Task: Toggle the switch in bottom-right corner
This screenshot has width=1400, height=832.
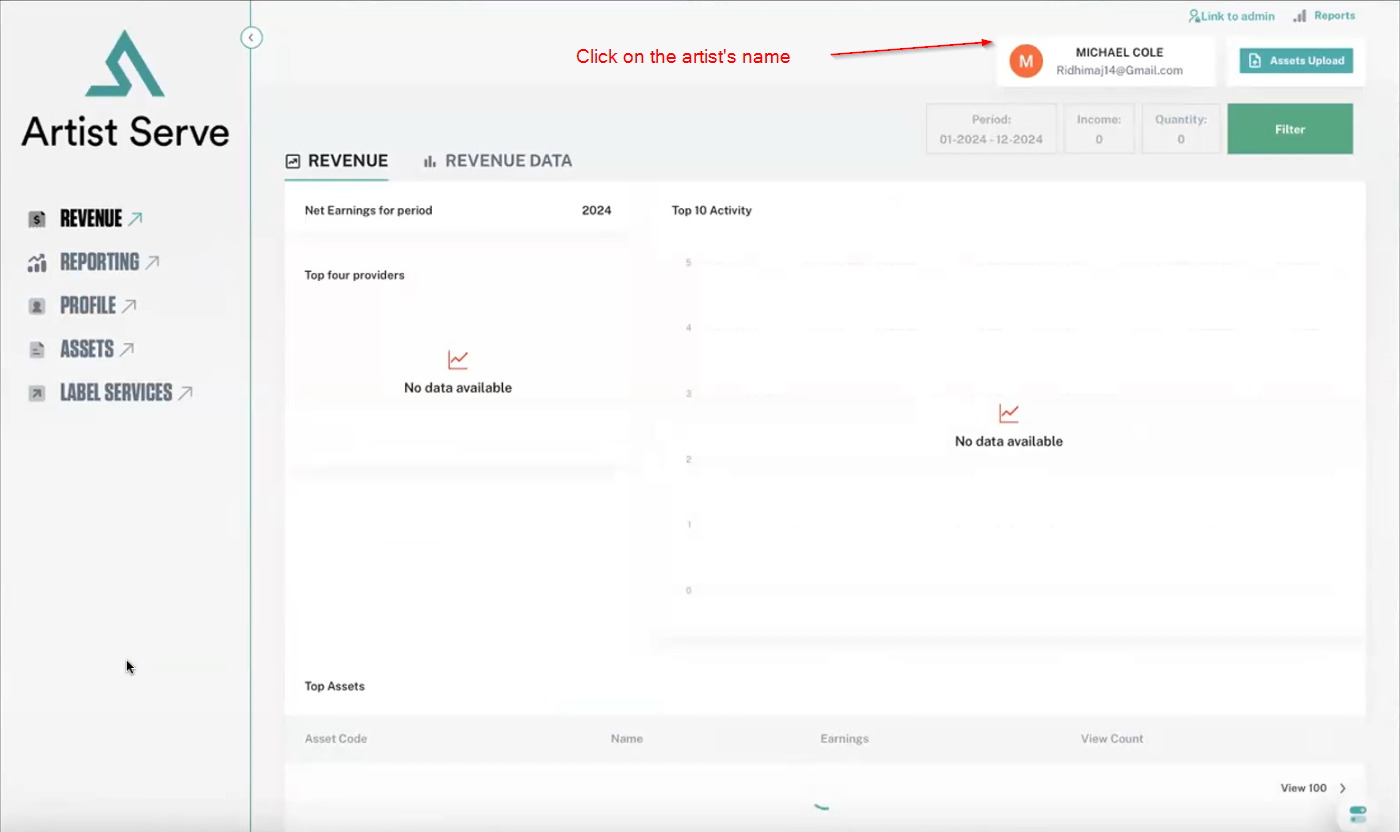Action: click(1357, 814)
